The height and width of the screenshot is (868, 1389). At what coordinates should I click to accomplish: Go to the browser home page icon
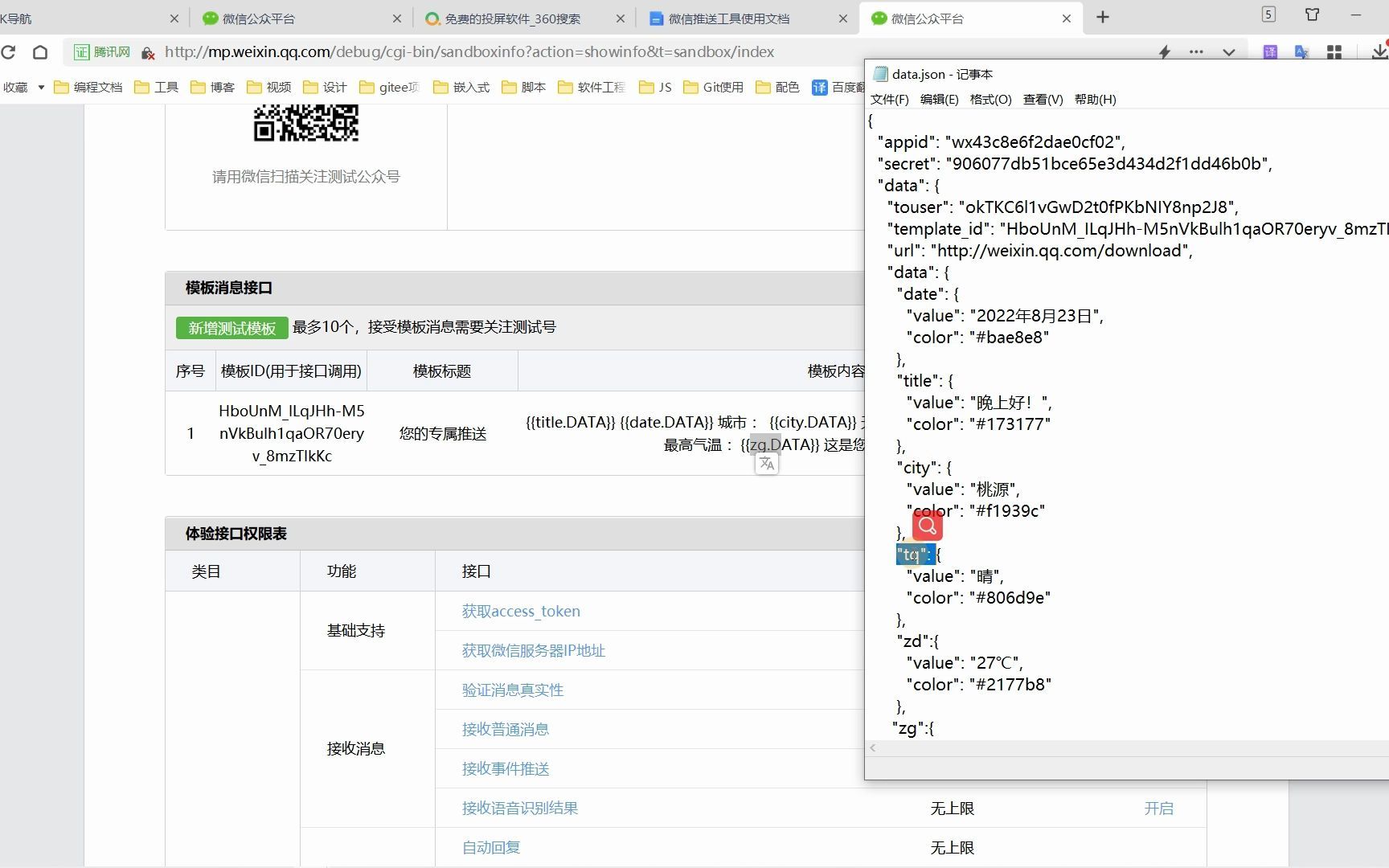point(40,52)
